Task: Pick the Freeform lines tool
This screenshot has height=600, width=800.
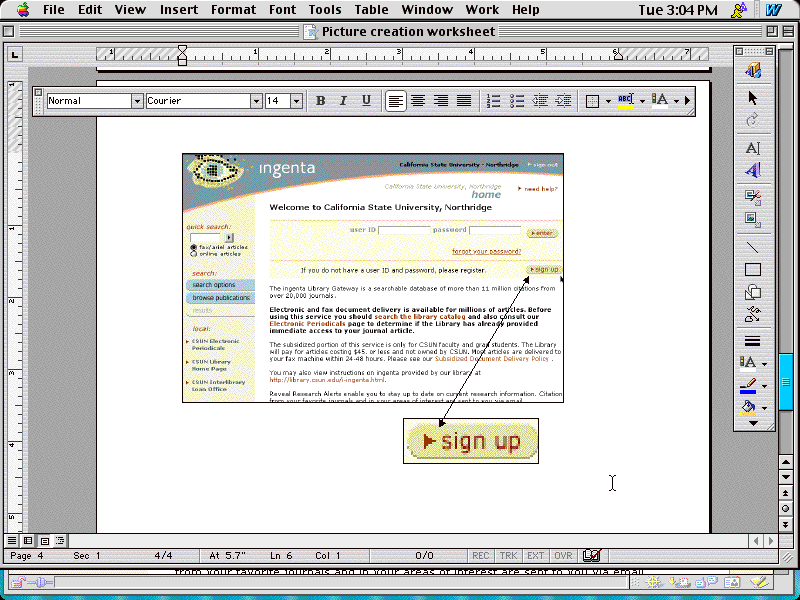Action: click(x=753, y=314)
